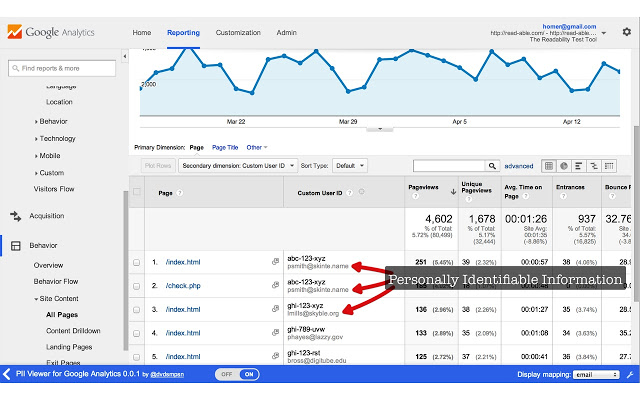This screenshot has height=400, width=640.
Task: Switch to pie chart view icon
Action: [564, 166]
